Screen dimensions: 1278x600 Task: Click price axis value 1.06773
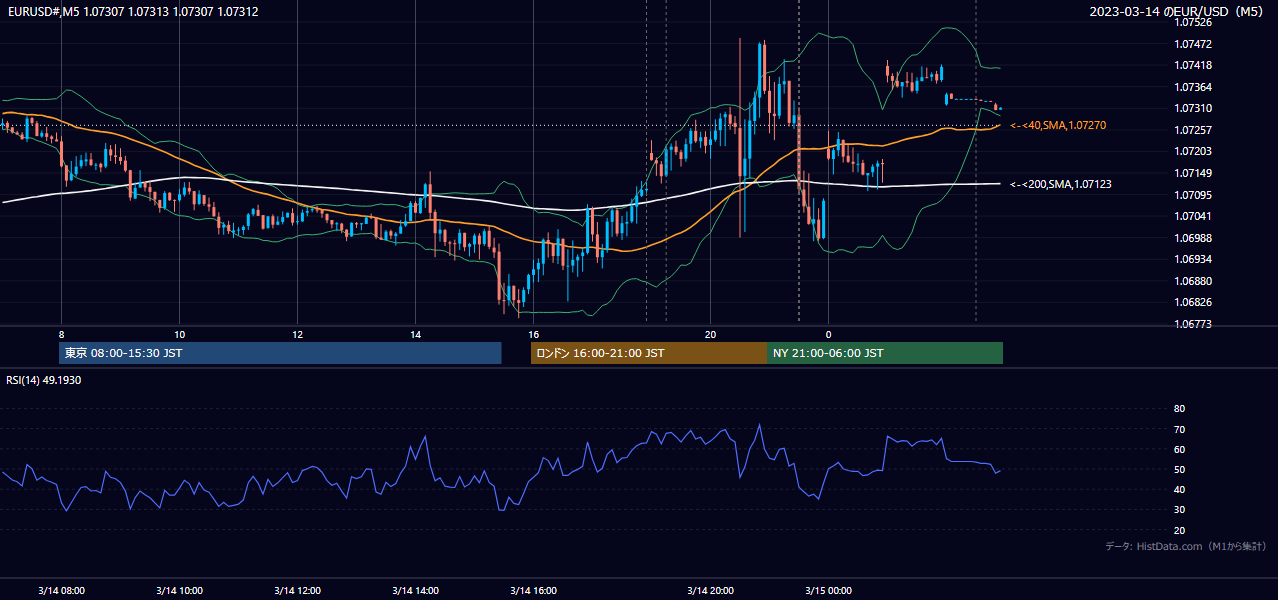click(x=1192, y=324)
